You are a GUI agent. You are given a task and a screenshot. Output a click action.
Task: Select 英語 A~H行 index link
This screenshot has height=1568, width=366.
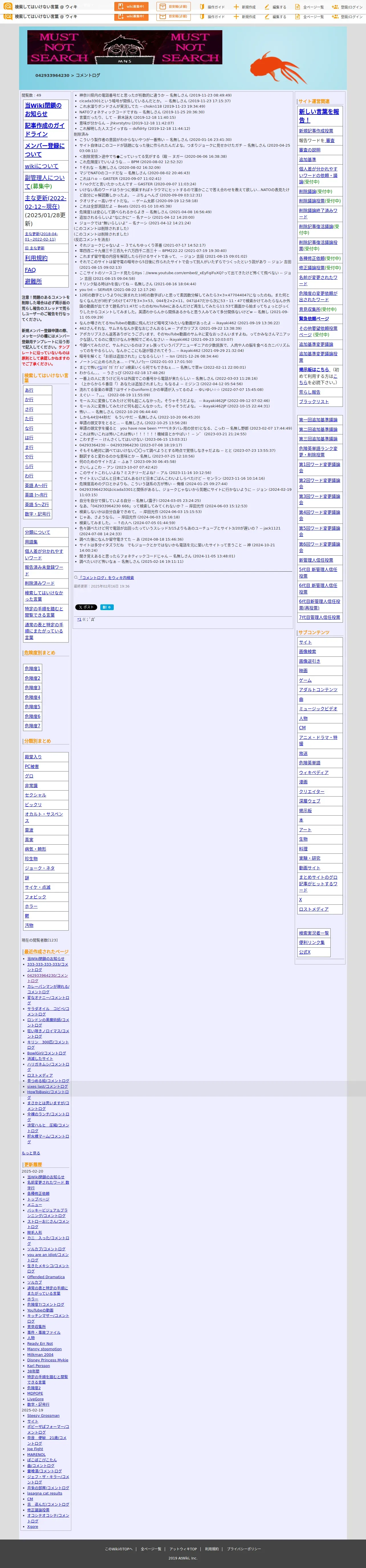36,486
